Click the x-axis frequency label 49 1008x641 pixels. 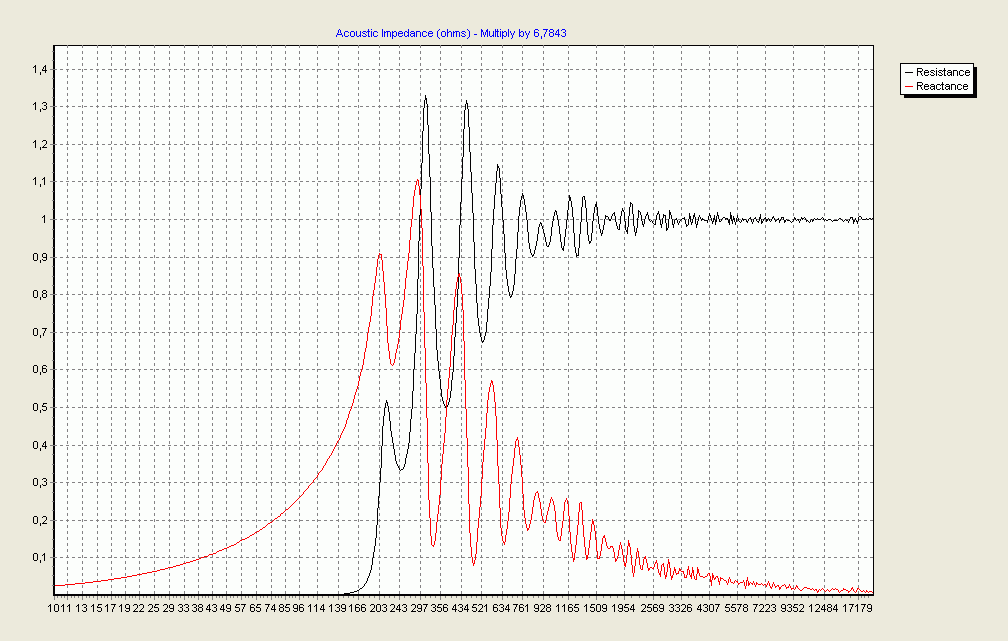coord(225,608)
